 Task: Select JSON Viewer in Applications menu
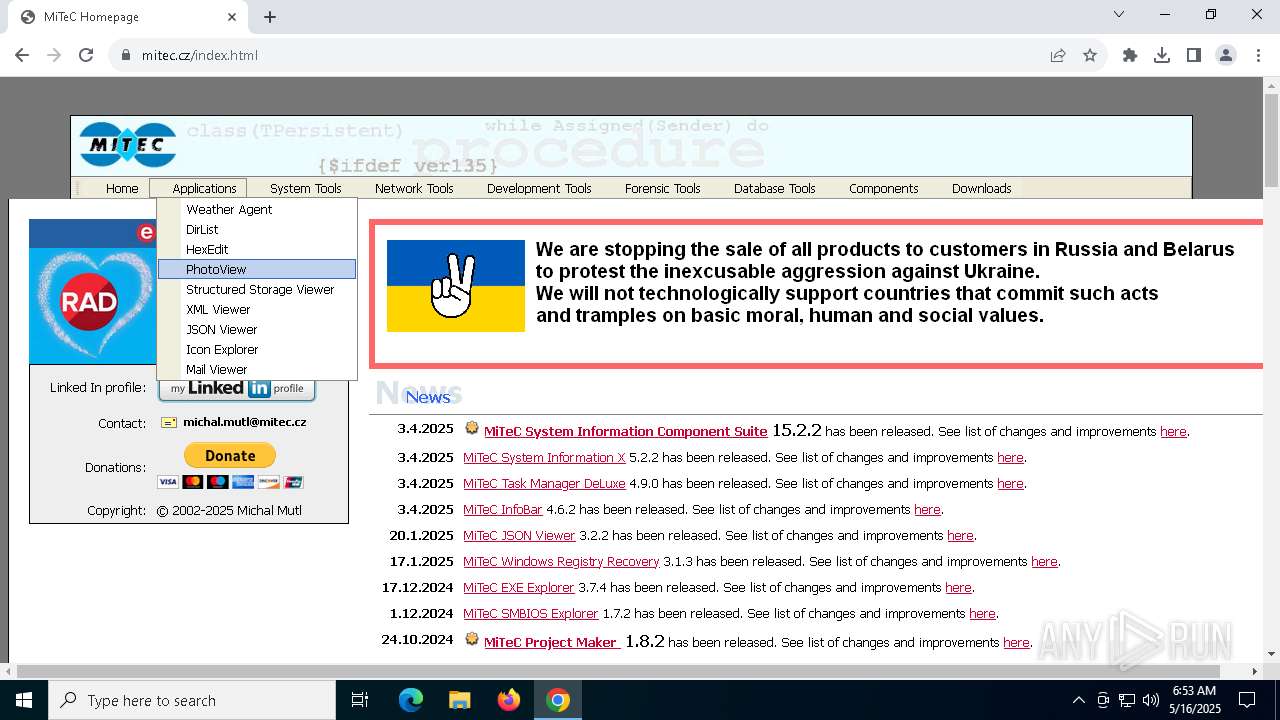(257, 329)
